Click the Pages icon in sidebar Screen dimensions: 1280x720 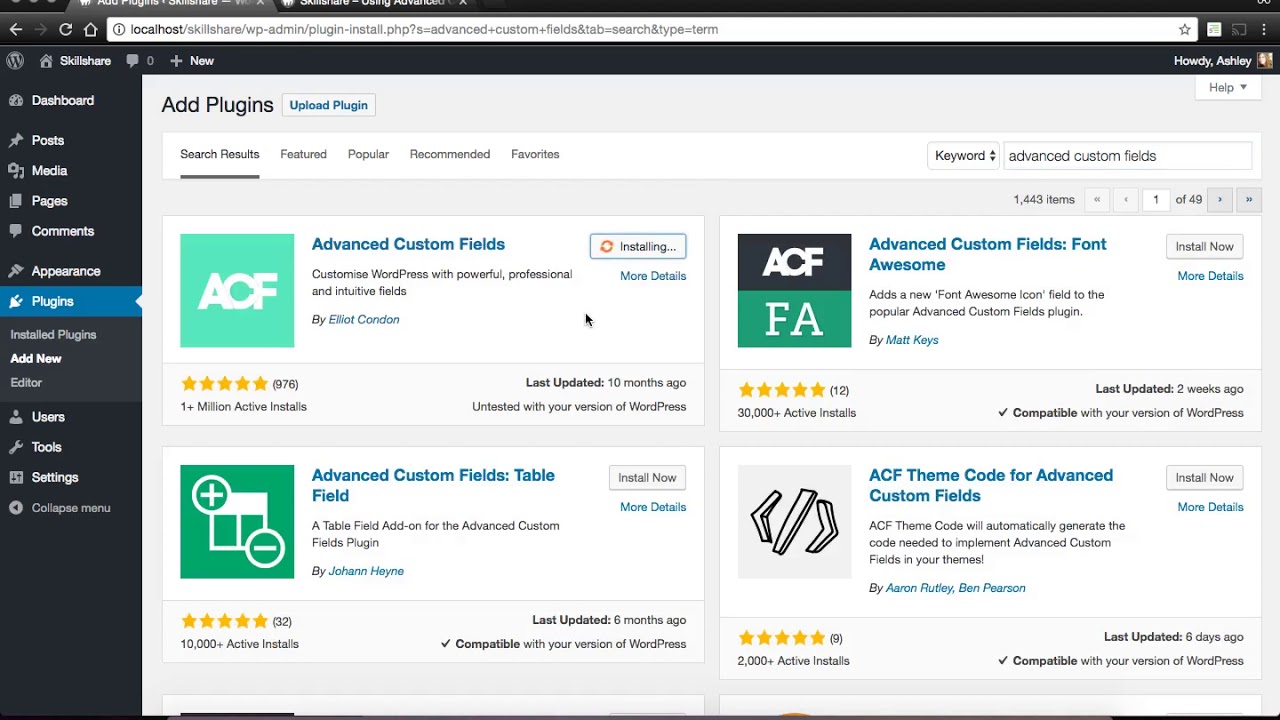(x=16, y=201)
